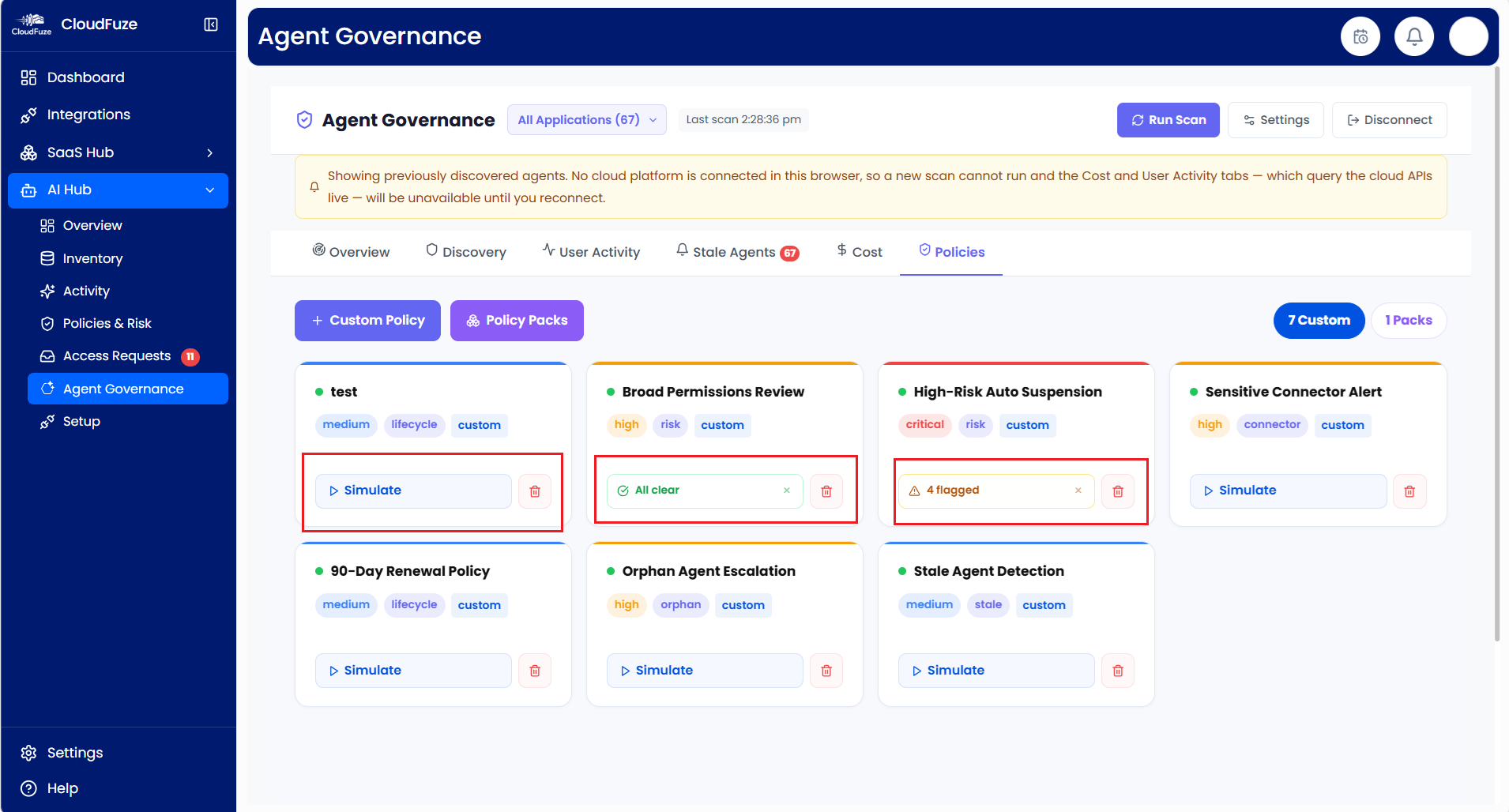
Task: Show the 1 Packs filter
Action: point(1409,321)
